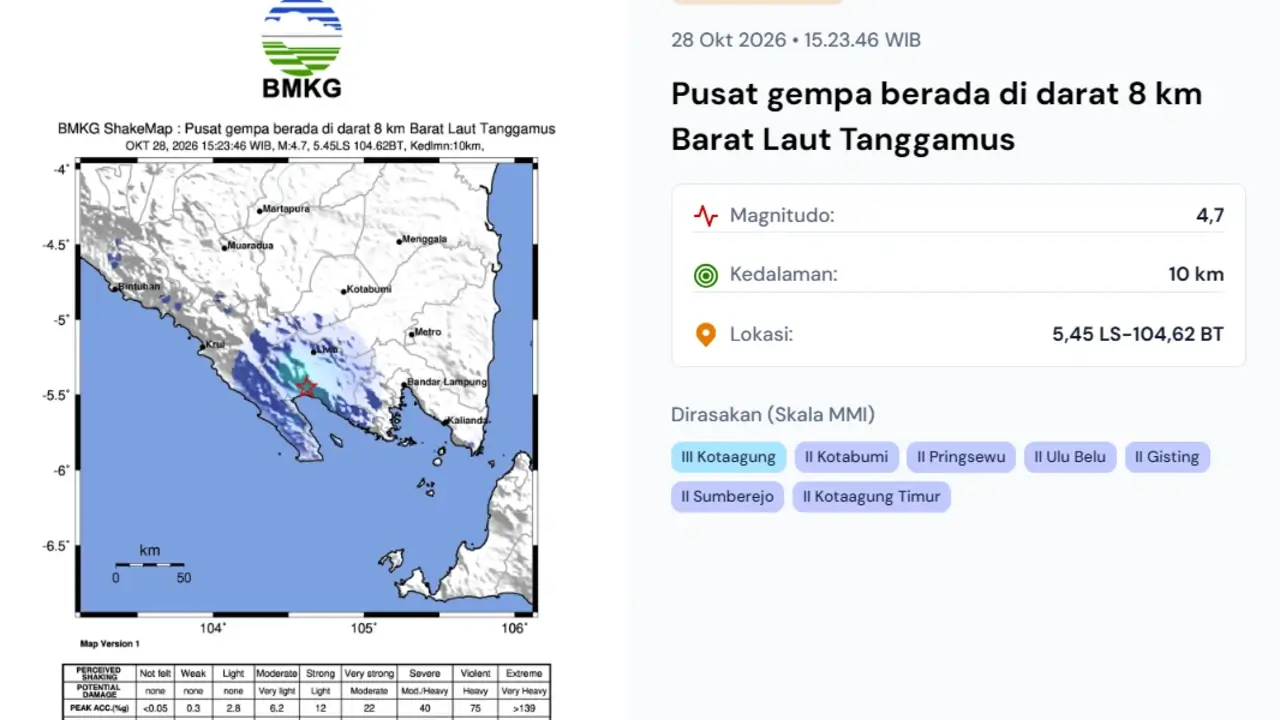Click the BMKG logo
The width and height of the screenshot is (1280, 720).
(302, 50)
